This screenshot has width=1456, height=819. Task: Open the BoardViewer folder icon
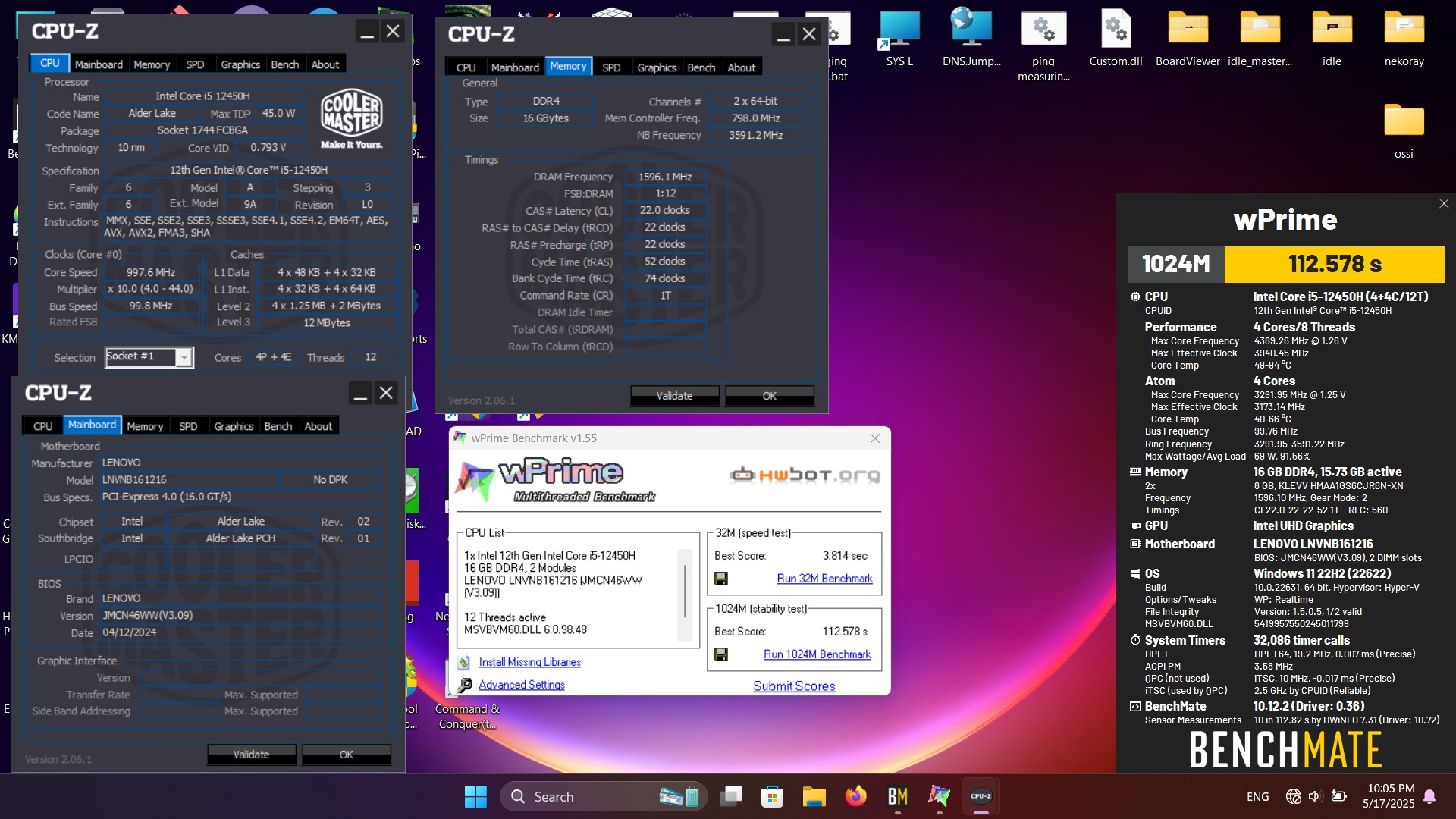(1188, 38)
